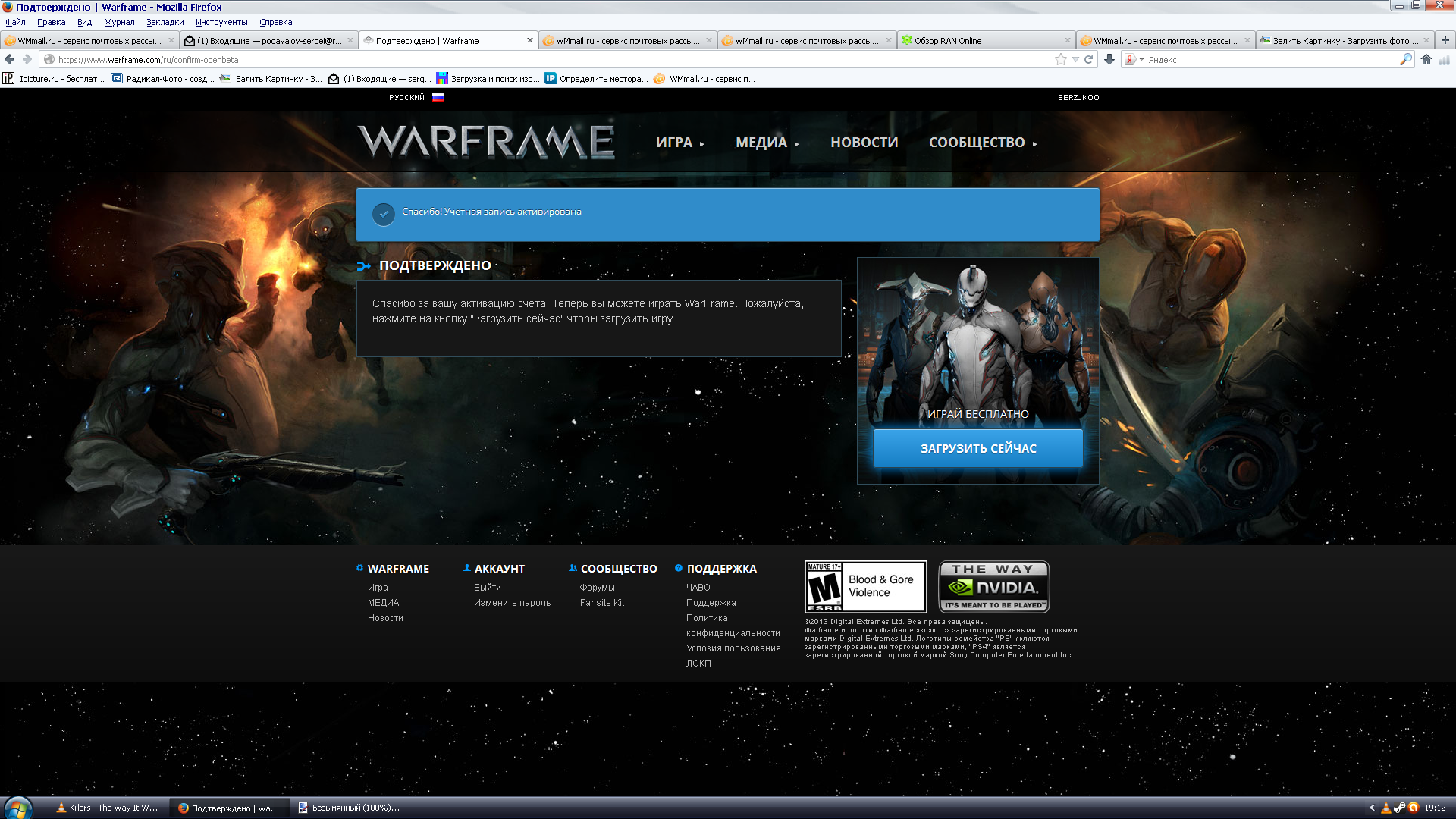Switch to 'Залить Картинку - Загрузить фото' tab
Image resolution: width=1456 pixels, height=819 pixels.
tap(1345, 41)
